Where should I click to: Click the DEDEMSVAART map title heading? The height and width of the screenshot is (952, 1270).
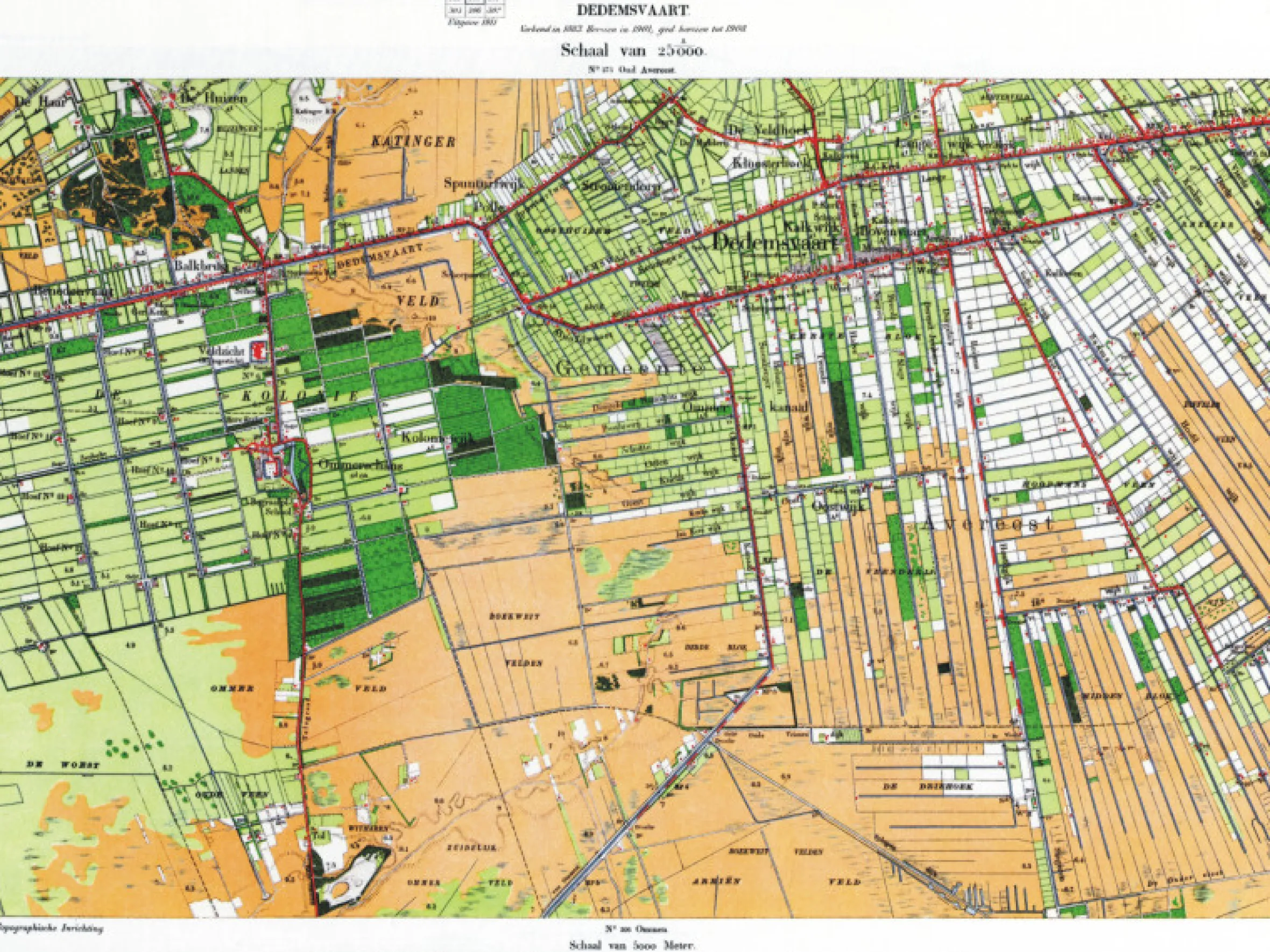(x=633, y=10)
